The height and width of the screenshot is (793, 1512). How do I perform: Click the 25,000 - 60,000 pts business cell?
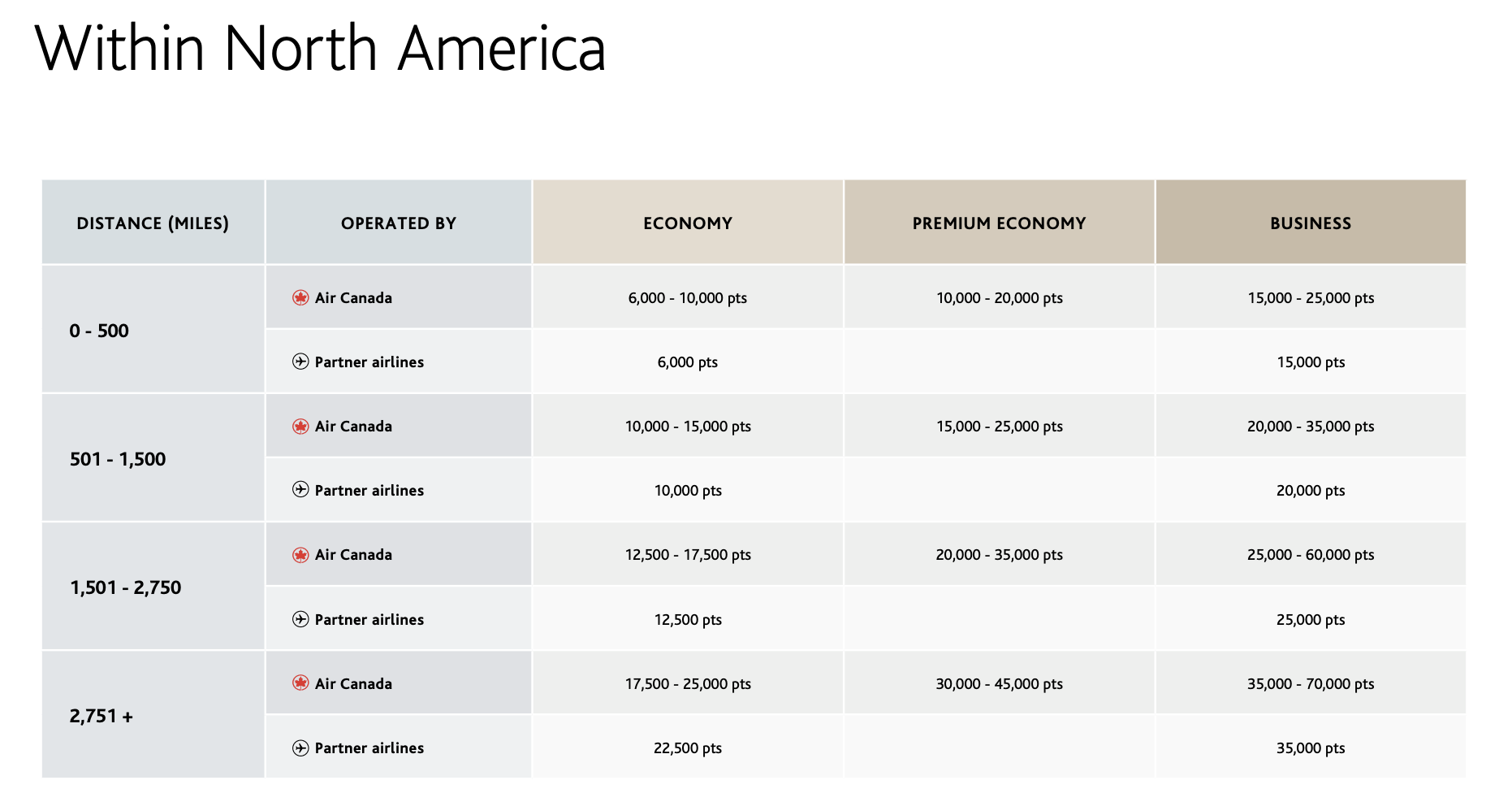click(1311, 555)
